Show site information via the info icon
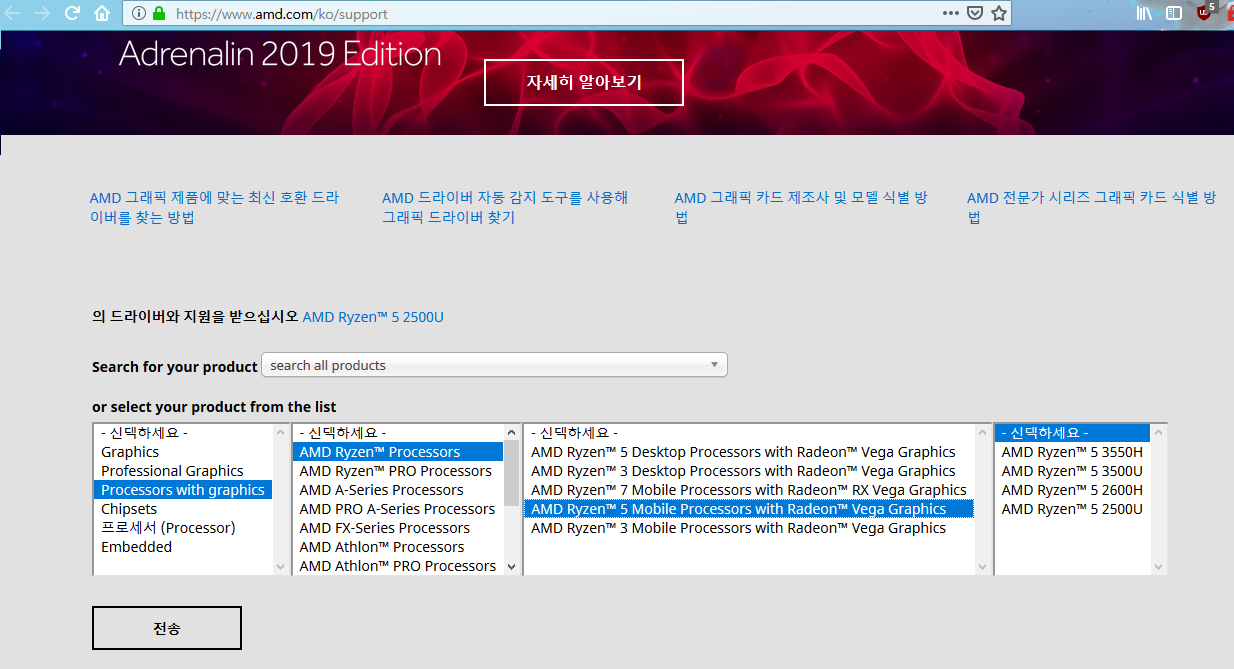This screenshot has width=1234, height=669. coord(138,14)
